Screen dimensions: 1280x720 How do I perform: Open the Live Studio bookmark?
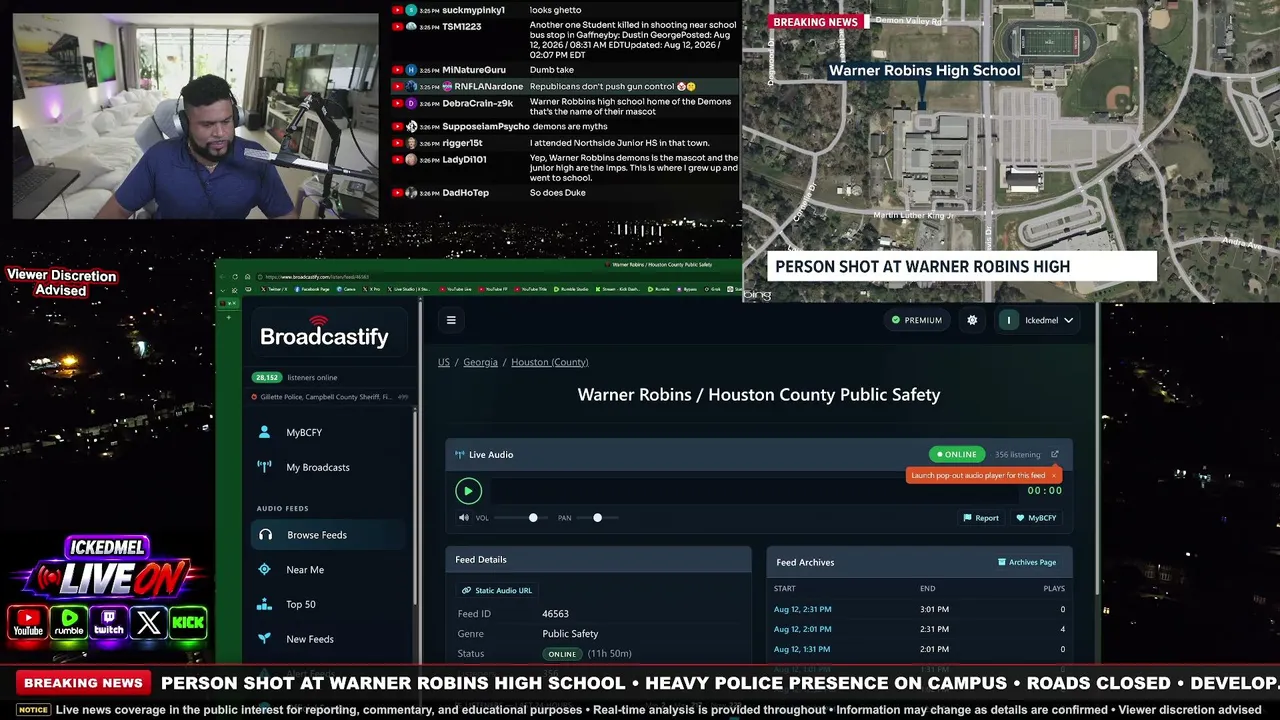tap(409, 289)
